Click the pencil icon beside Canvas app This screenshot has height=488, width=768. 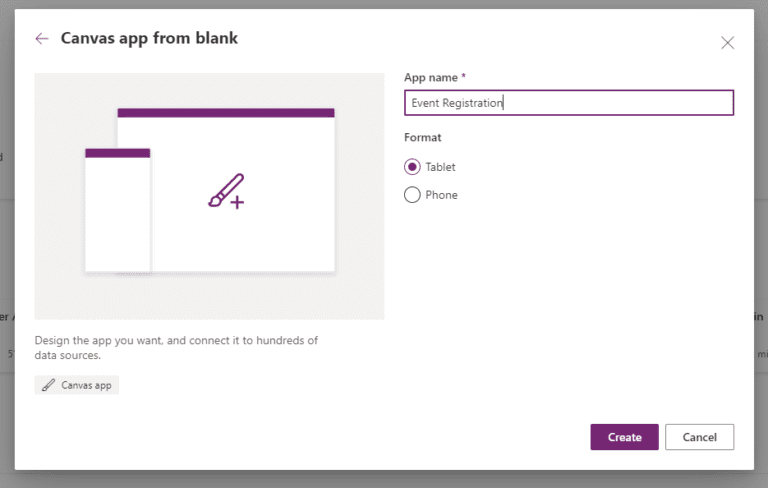coord(48,385)
